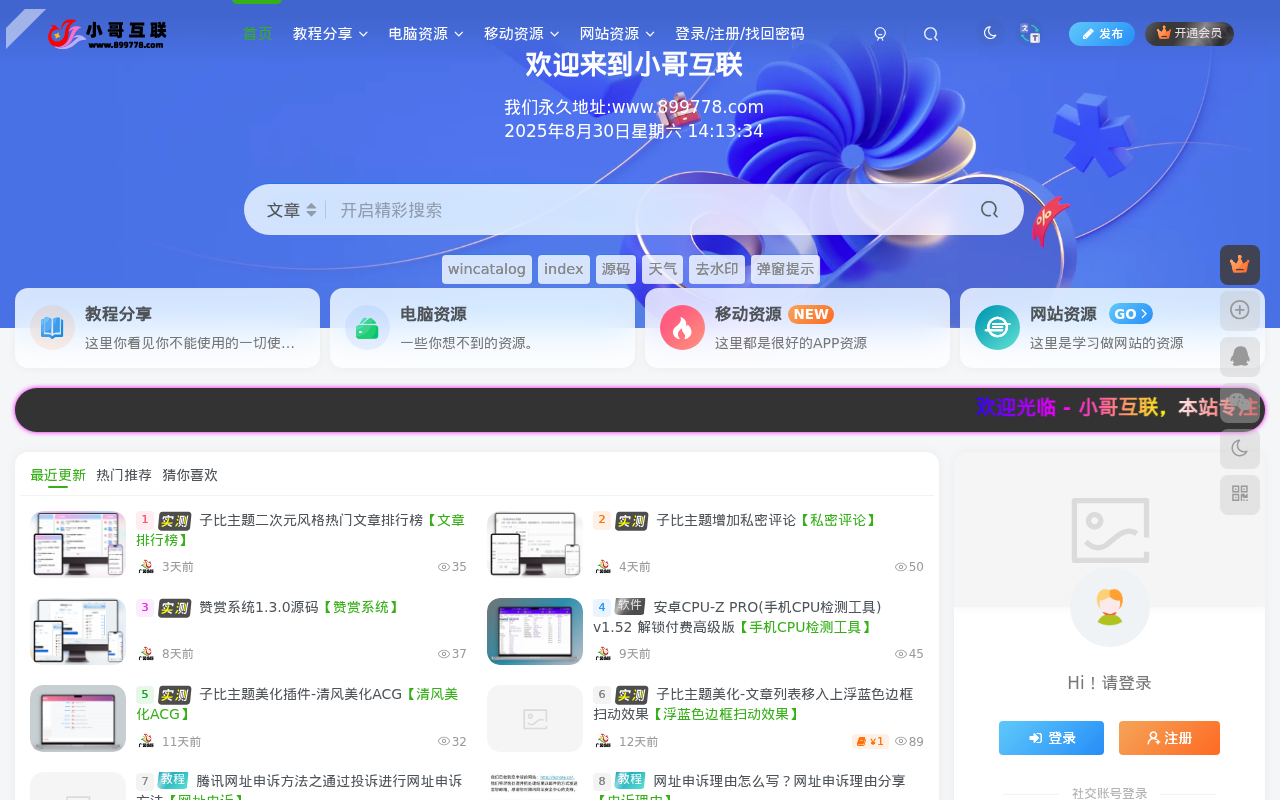The width and height of the screenshot is (1280, 800).
Task: Open the header profile/badge icon
Action: (880, 34)
